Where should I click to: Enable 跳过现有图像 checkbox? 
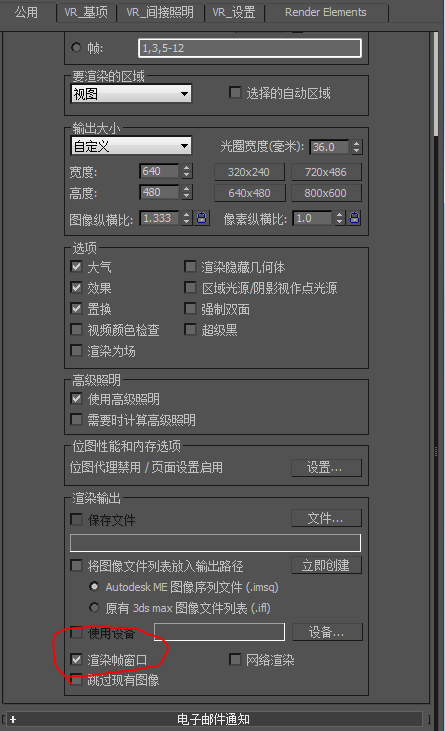[76, 680]
